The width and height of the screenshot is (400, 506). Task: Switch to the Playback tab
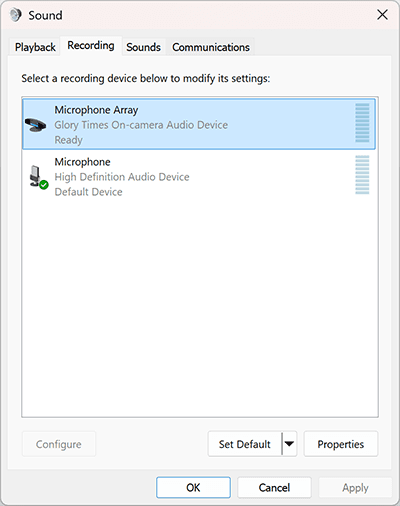click(35, 47)
